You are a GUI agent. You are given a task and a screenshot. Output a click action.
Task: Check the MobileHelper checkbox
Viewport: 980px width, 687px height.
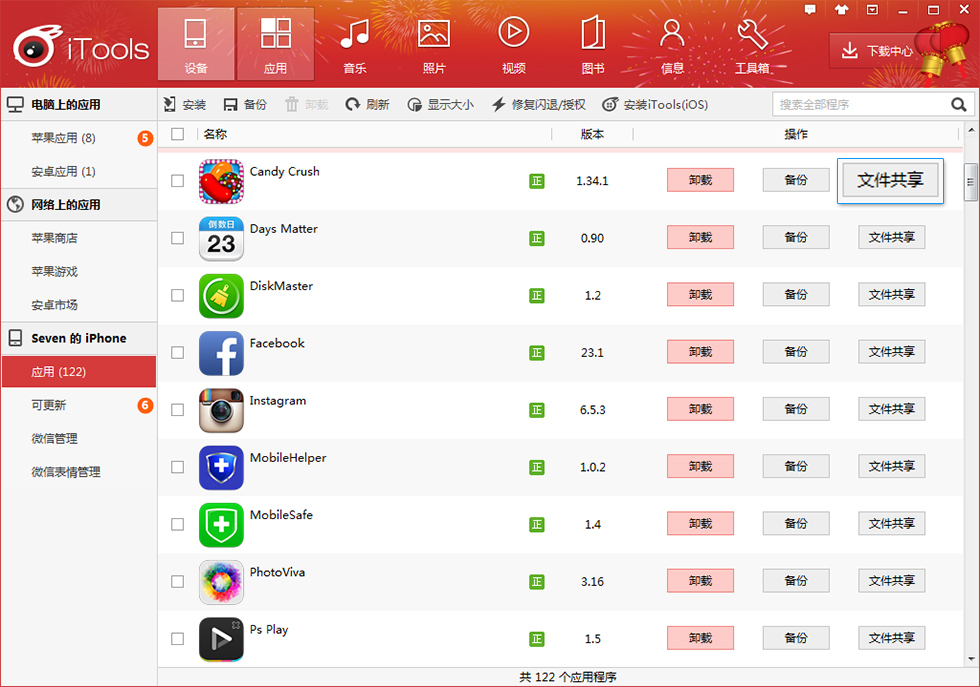(178, 467)
